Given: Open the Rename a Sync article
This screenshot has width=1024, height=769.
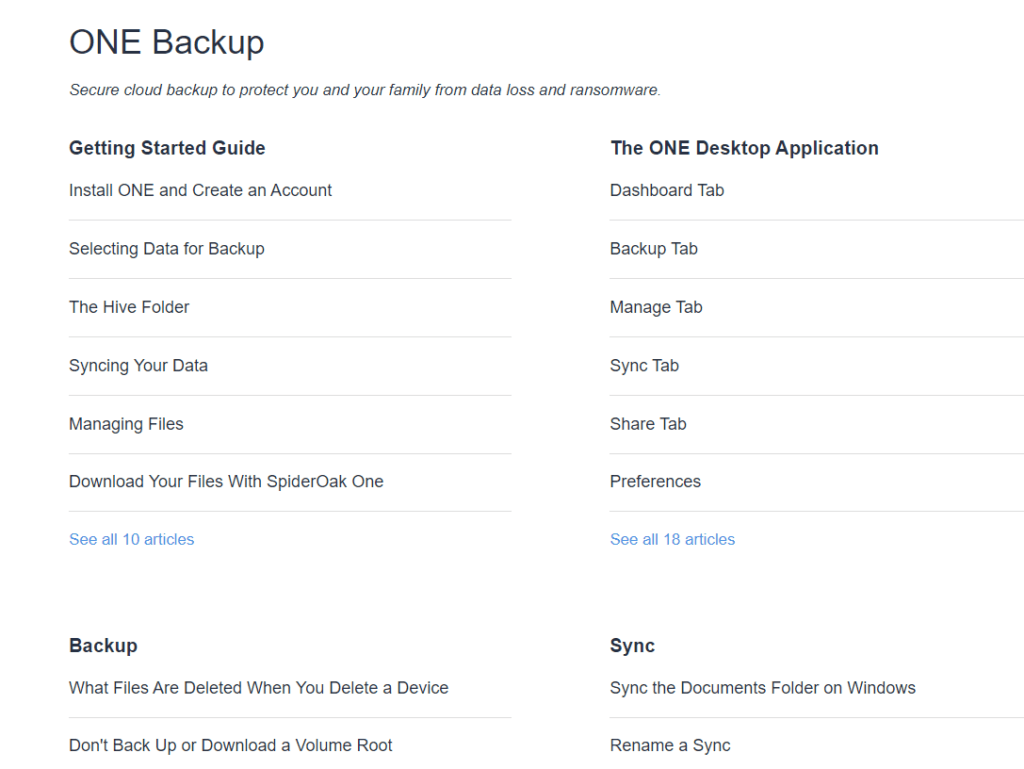Looking at the screenshot, I should tap(670, 745).
